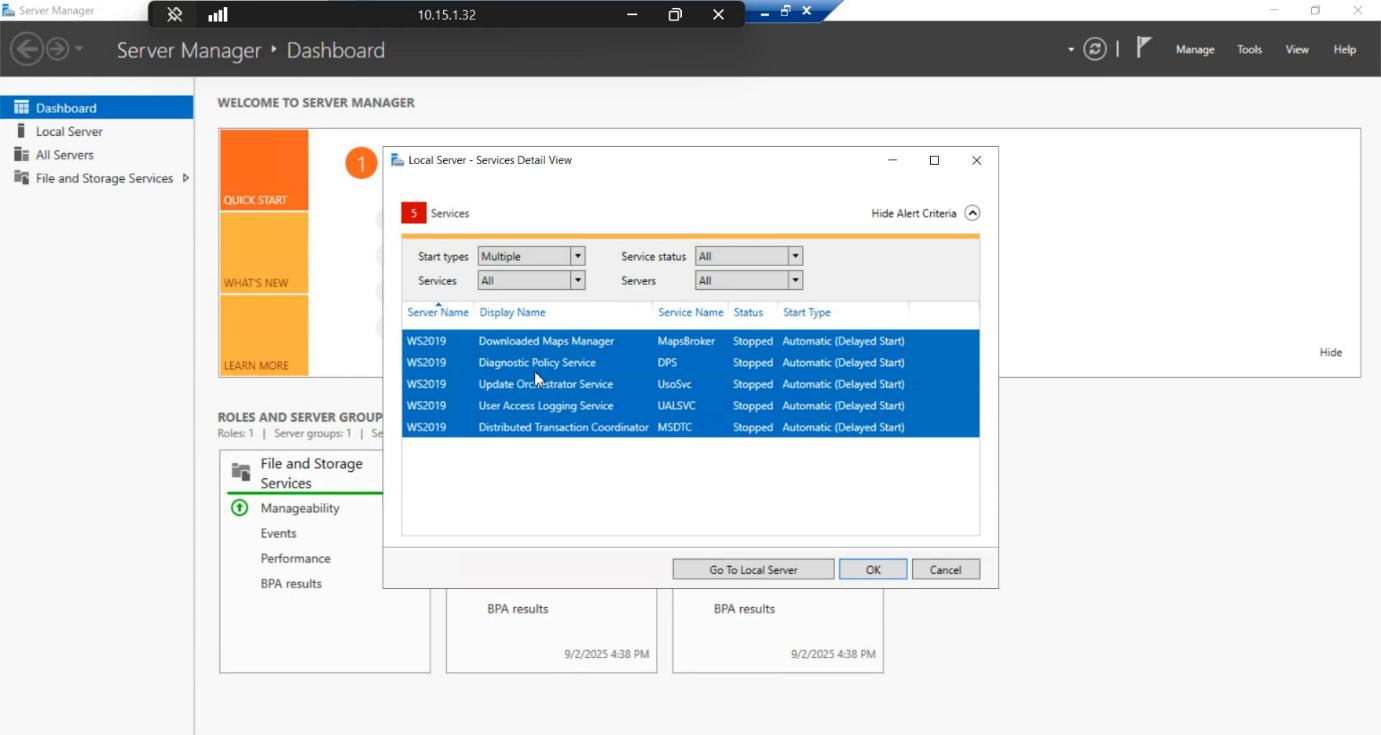
Task: Click the File and Storage Services tile header
Action: tap(311, 473)
